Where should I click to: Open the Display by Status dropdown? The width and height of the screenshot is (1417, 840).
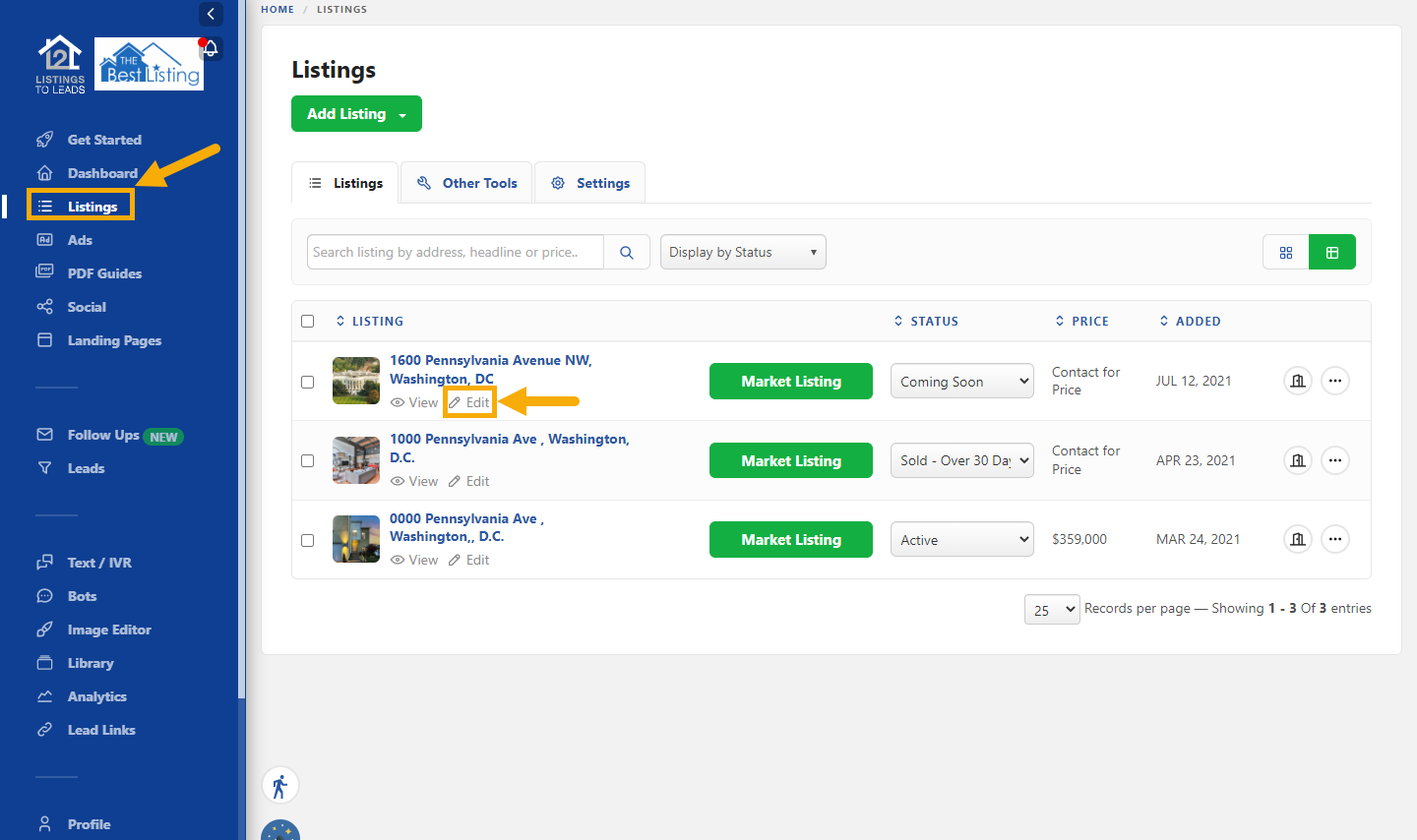(742, 252)
